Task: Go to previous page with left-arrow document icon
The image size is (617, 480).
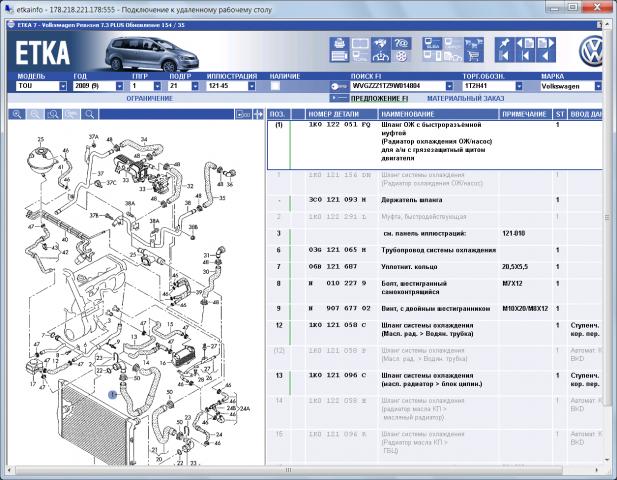Action: tap(525, 43)
